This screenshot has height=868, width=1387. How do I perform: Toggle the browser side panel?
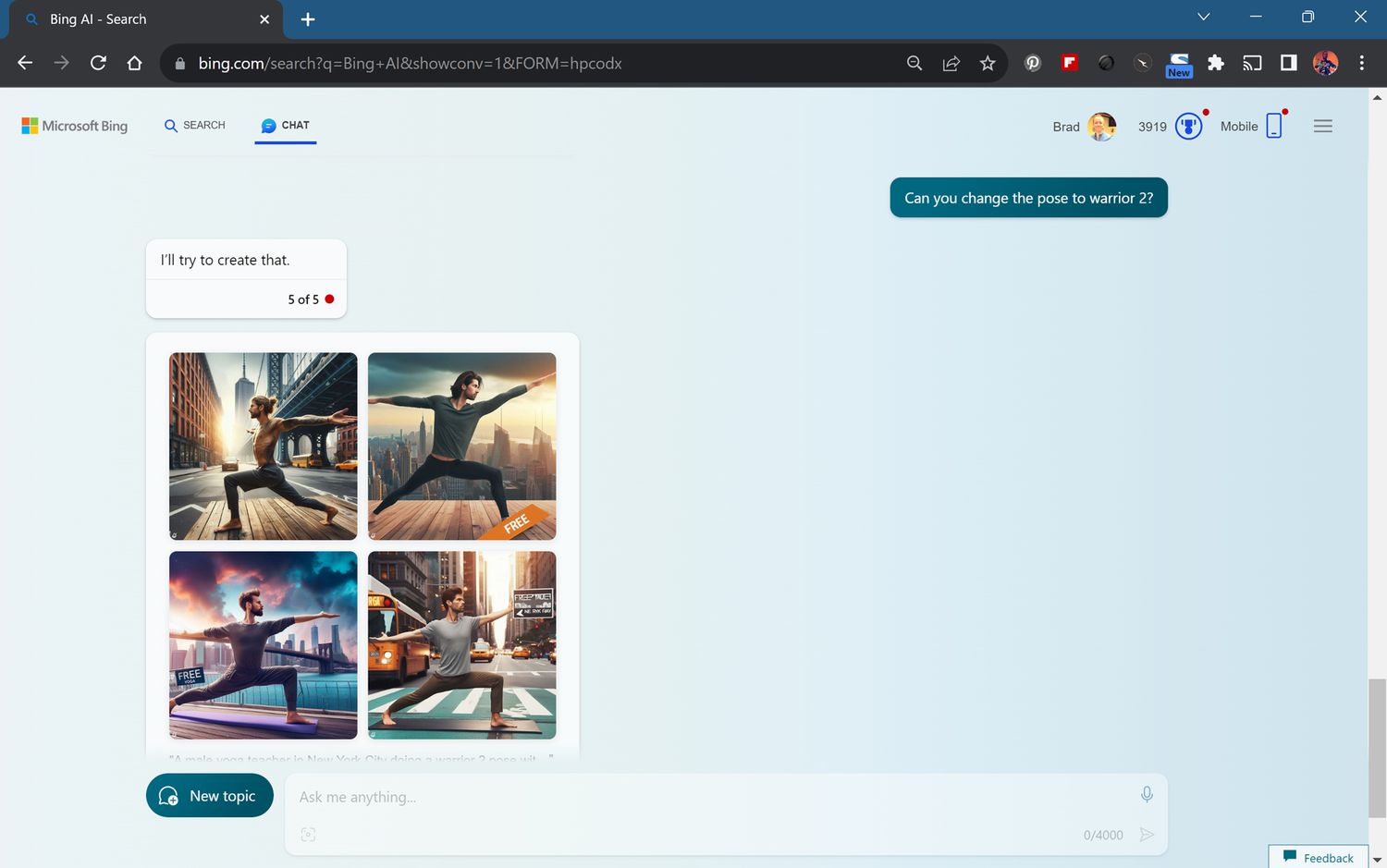pyautogui.click(x=1288, y=63)
